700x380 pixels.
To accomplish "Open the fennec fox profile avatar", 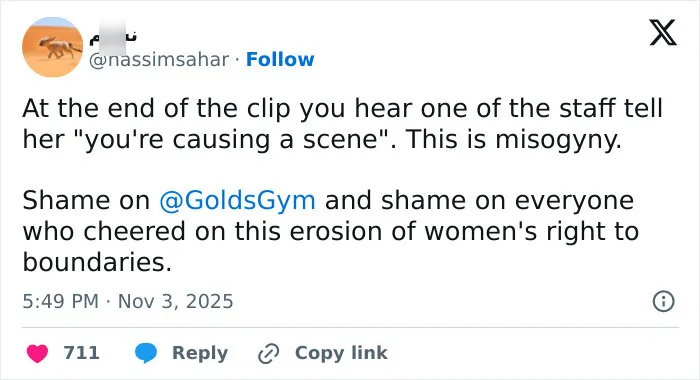I will 53,47.
